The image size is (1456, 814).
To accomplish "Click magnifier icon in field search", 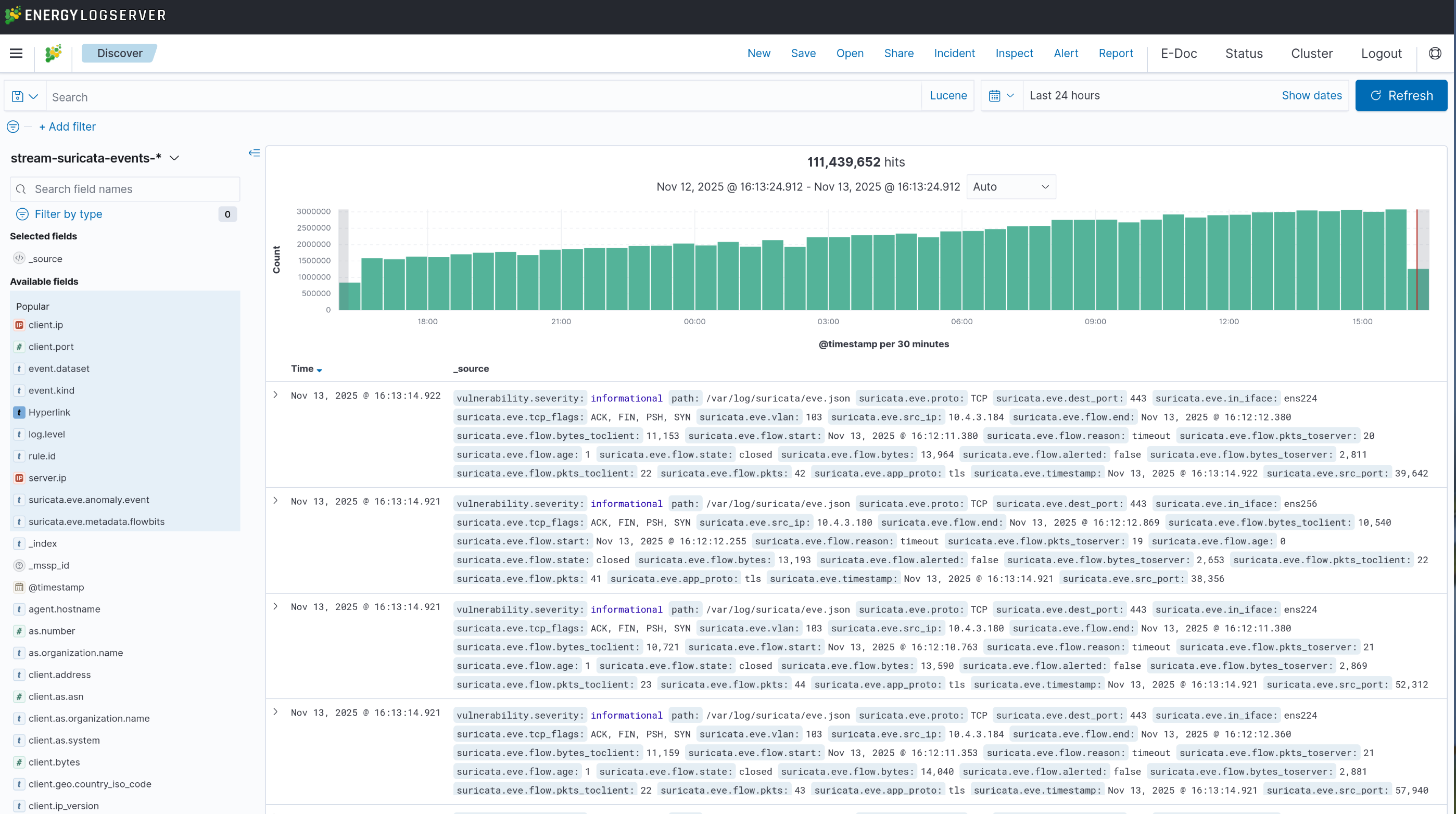I will tap(21, 189).
